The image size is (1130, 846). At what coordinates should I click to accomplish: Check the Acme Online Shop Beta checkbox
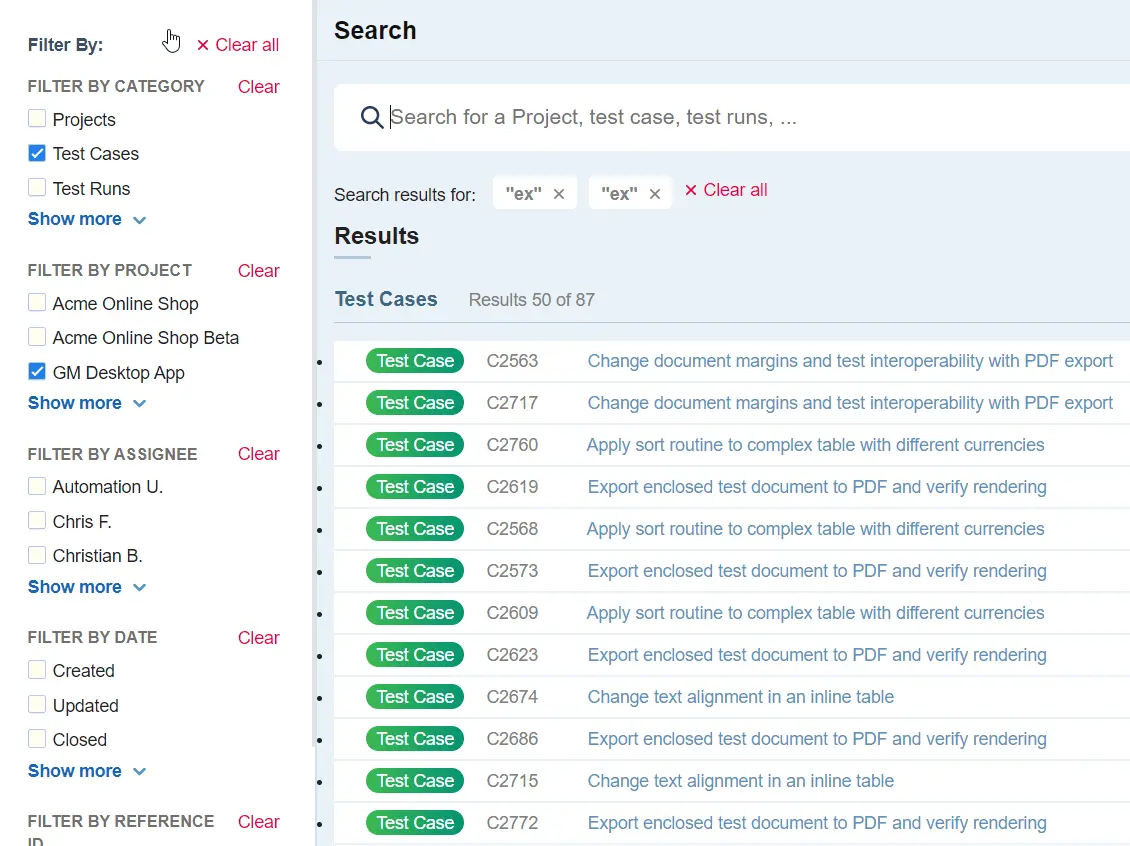click(x=37, y=337)
